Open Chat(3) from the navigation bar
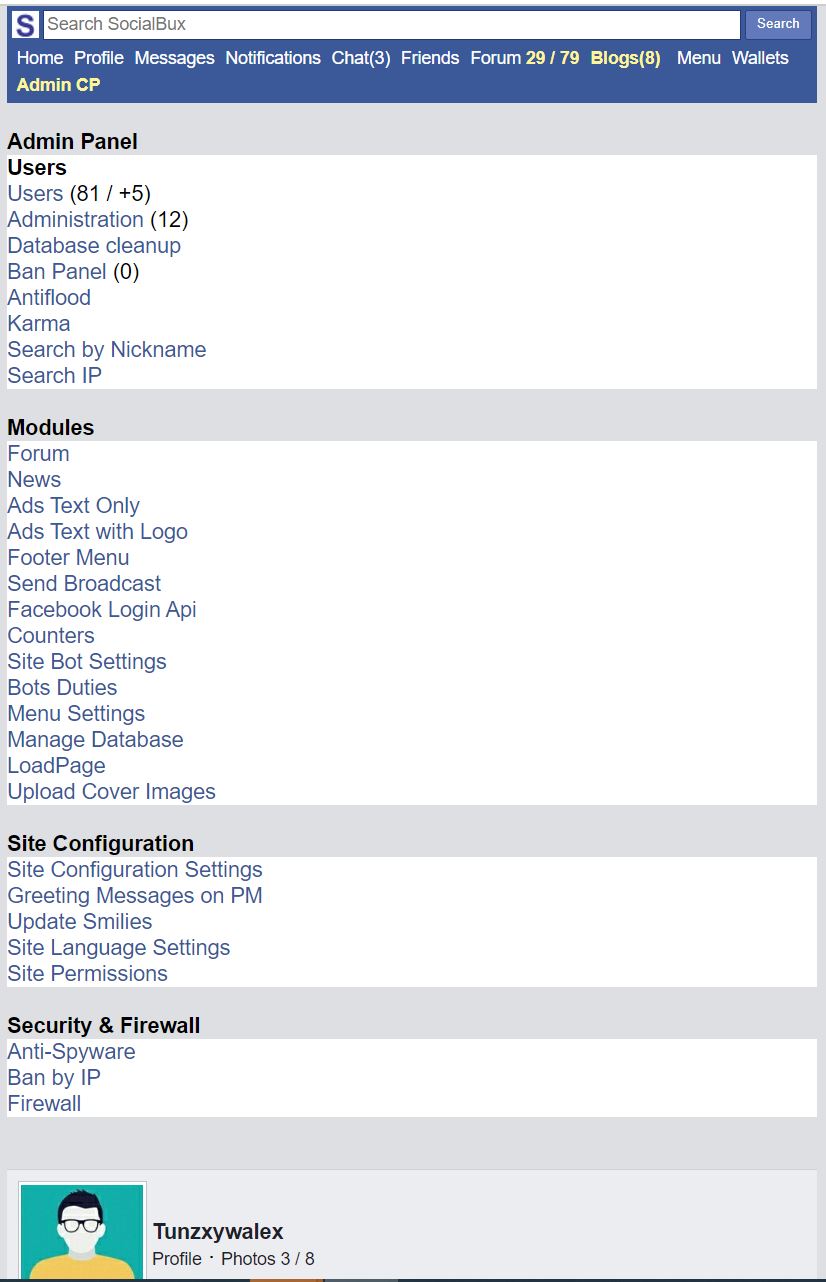Image resolution: width=826 pixels, height=1282 pixels. click(361, 58)
